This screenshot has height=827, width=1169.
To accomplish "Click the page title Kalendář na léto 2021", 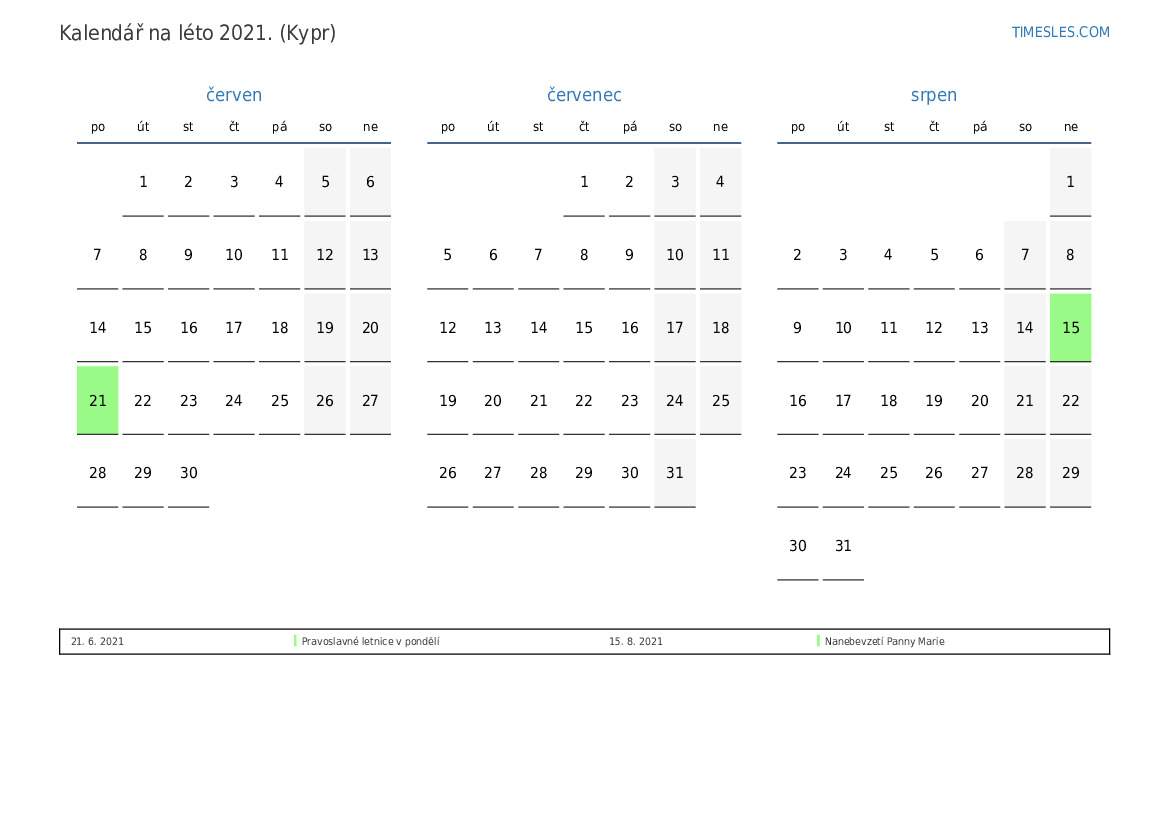I will pyautogui.click(x=197, y=33).
